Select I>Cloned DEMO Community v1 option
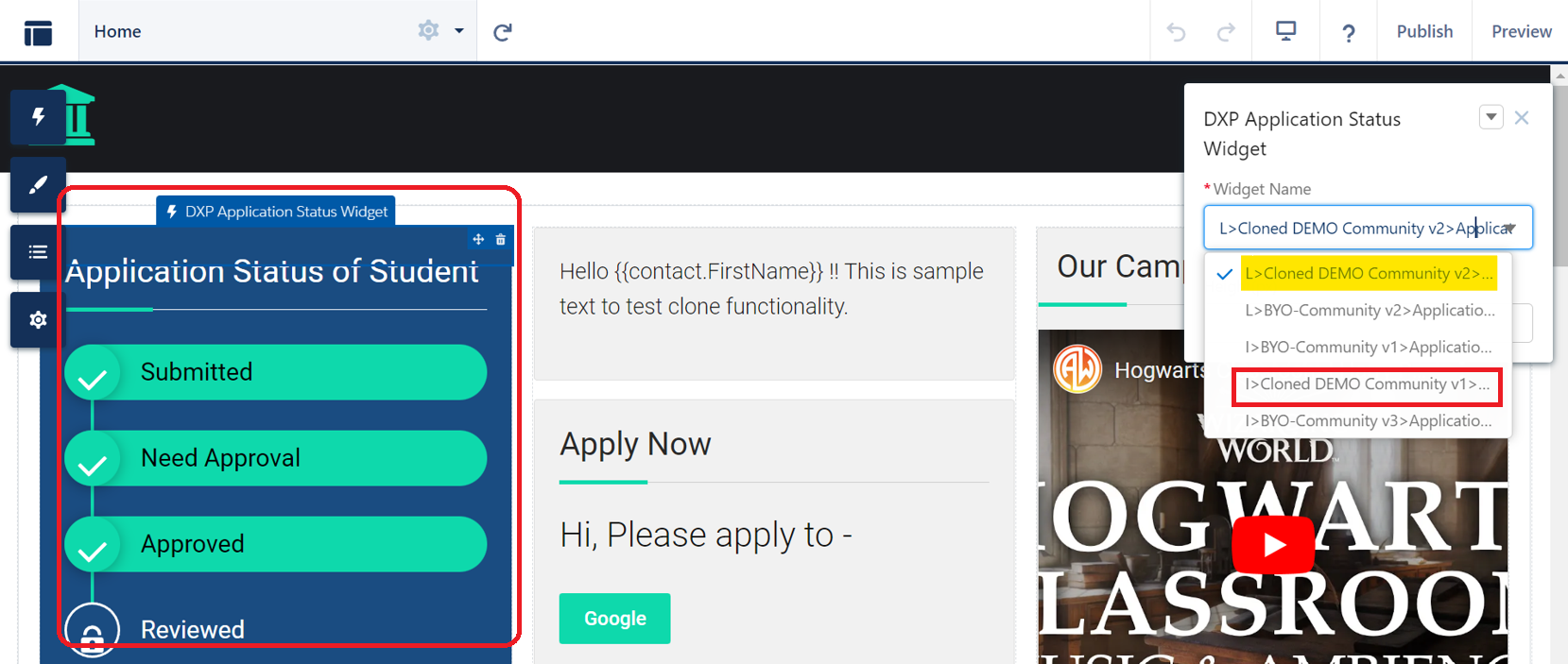 pyautogui.click(x=1366, y=384)
